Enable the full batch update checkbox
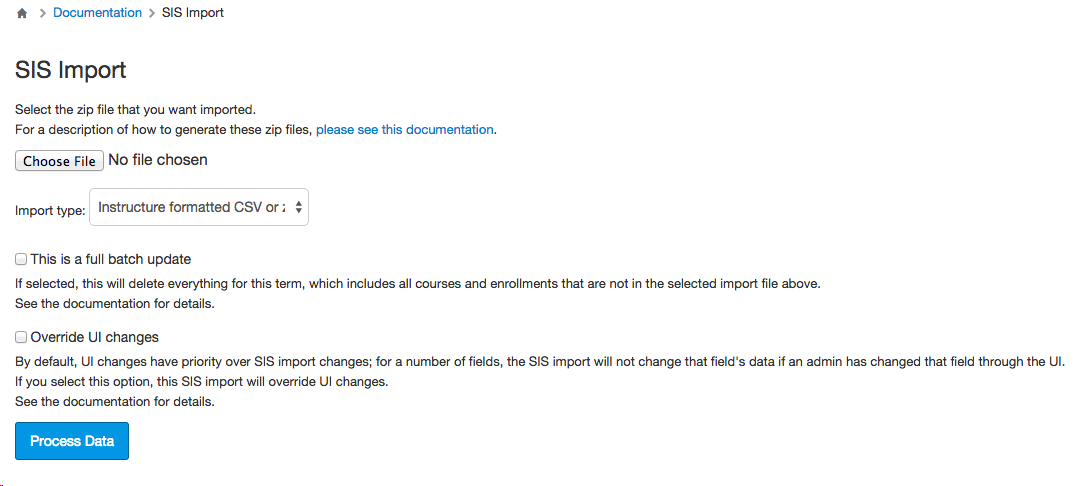 [x=21, y=260]
